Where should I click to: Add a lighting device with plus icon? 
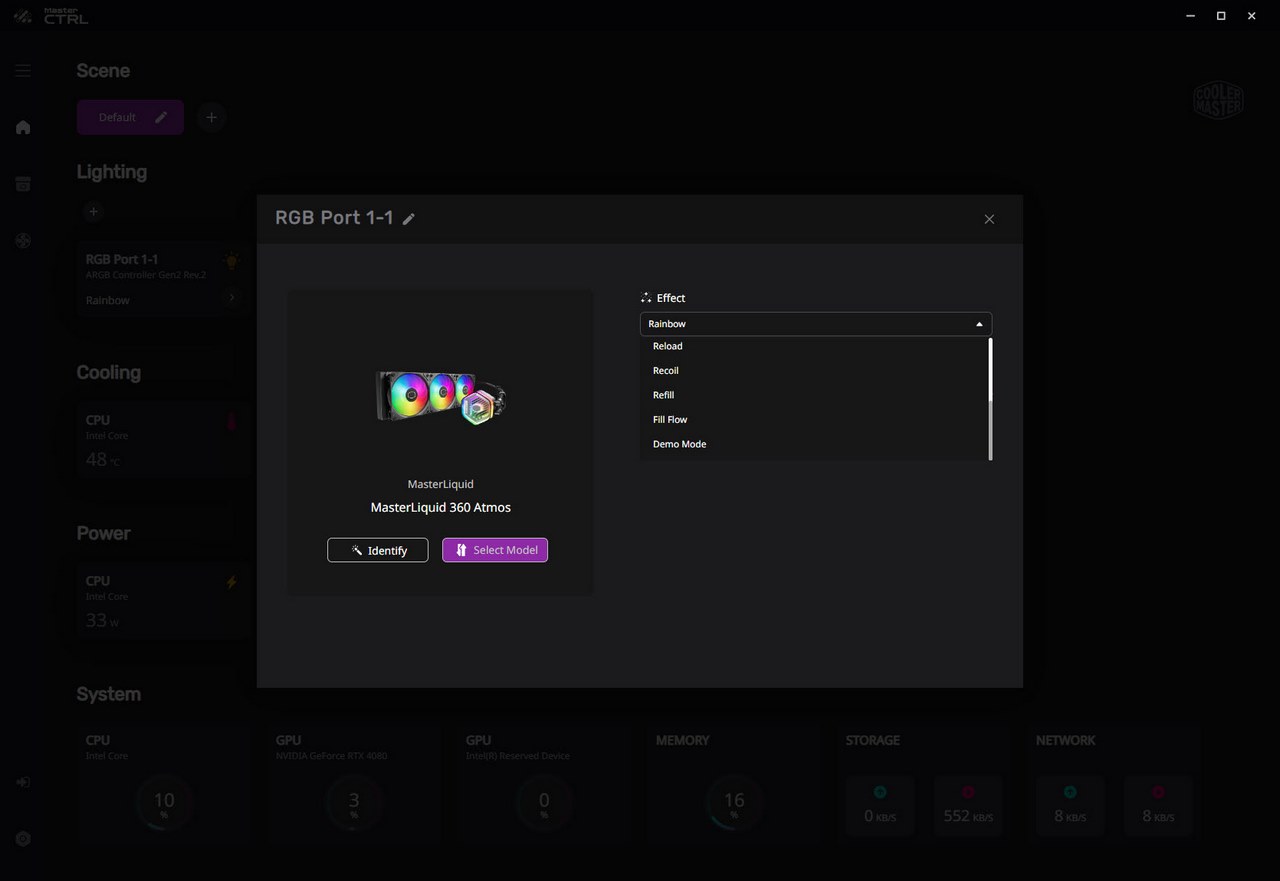93,211
